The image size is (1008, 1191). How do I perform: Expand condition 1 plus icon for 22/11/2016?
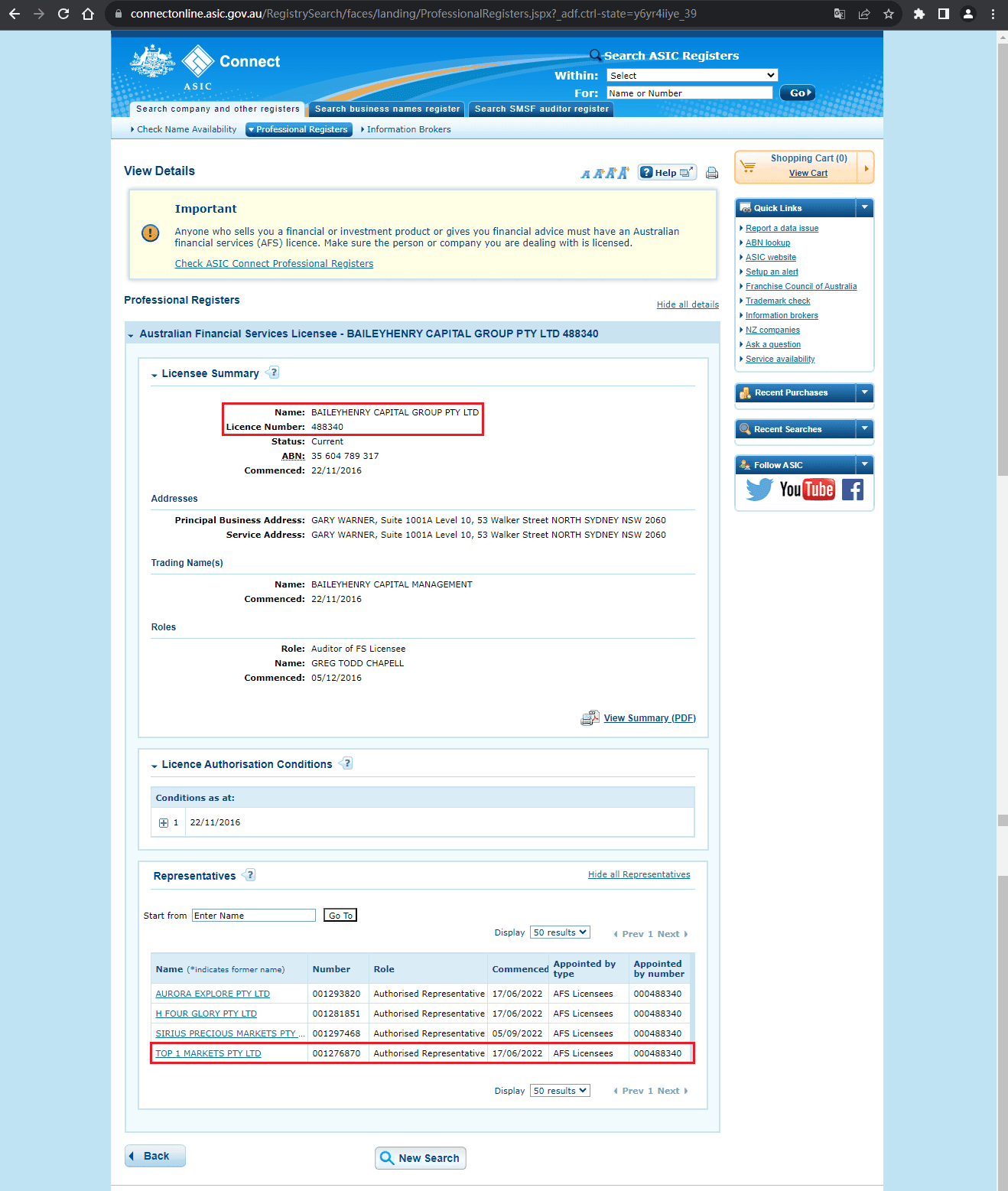click(x=164, y=823)
